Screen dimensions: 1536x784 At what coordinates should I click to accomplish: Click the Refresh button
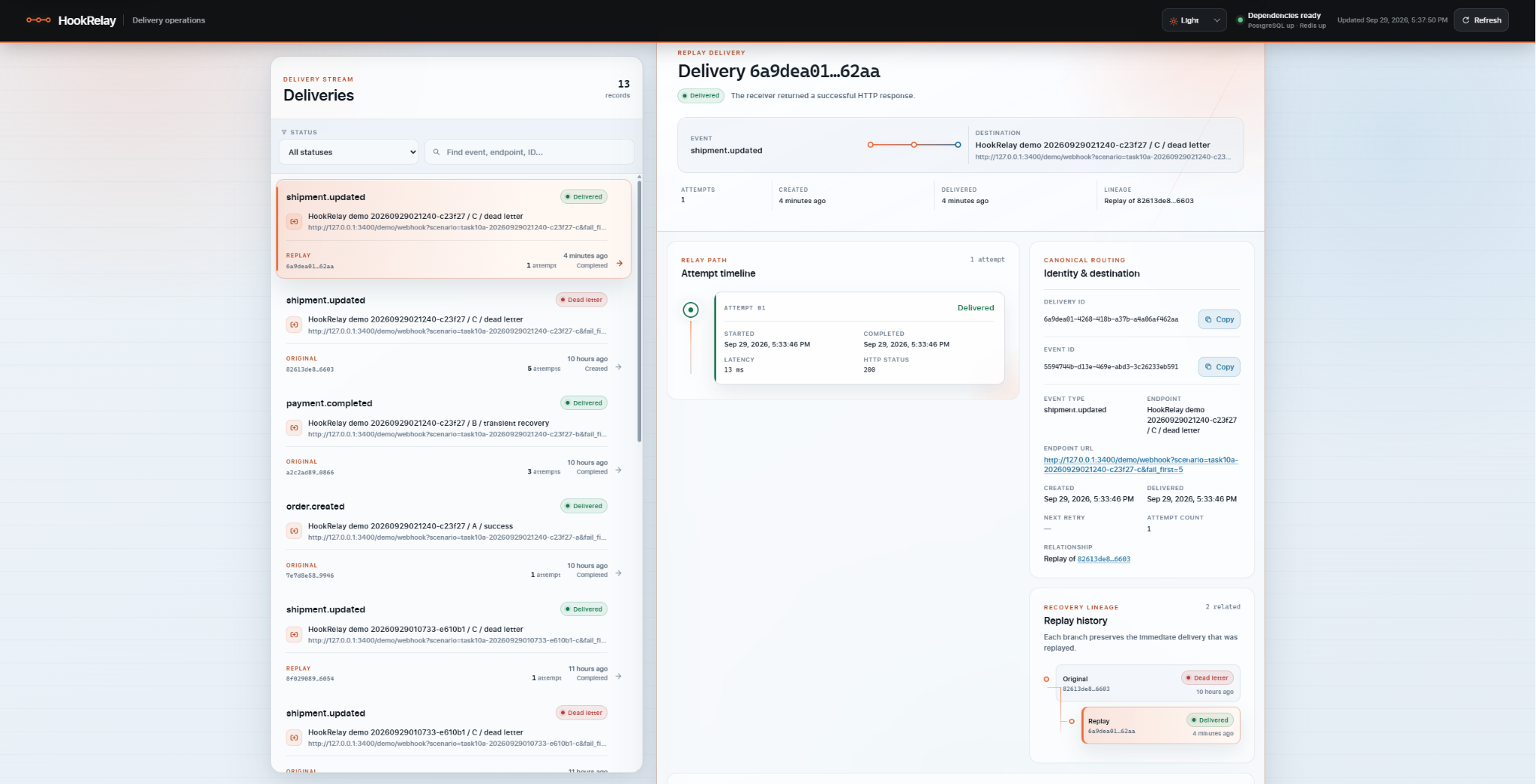coord(1481,20)
